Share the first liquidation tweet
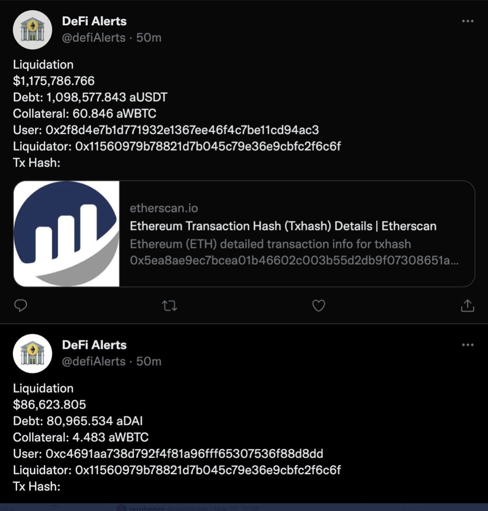This screenshot has height=511, width=488. 467,305
